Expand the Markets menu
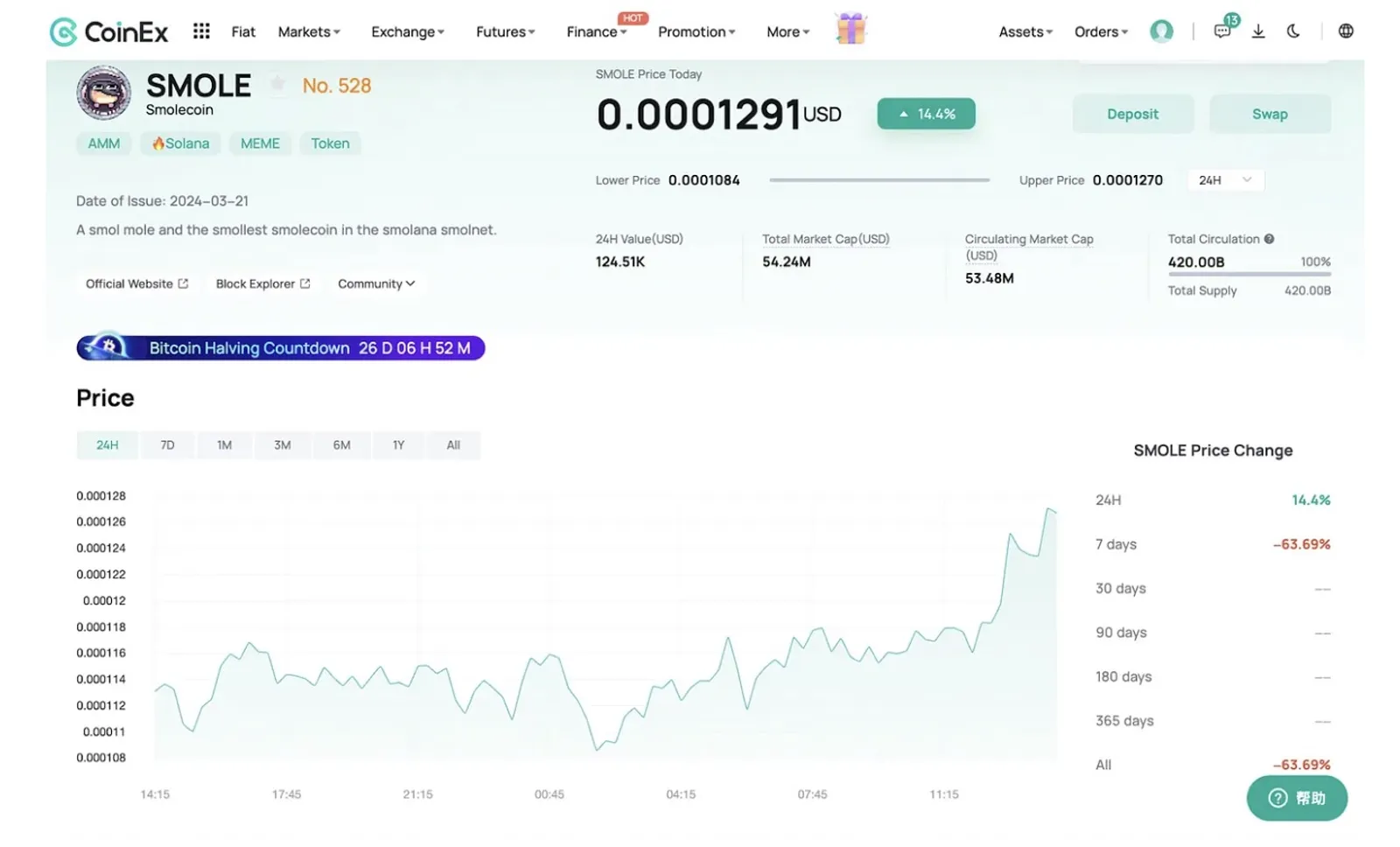 point(309,31)
